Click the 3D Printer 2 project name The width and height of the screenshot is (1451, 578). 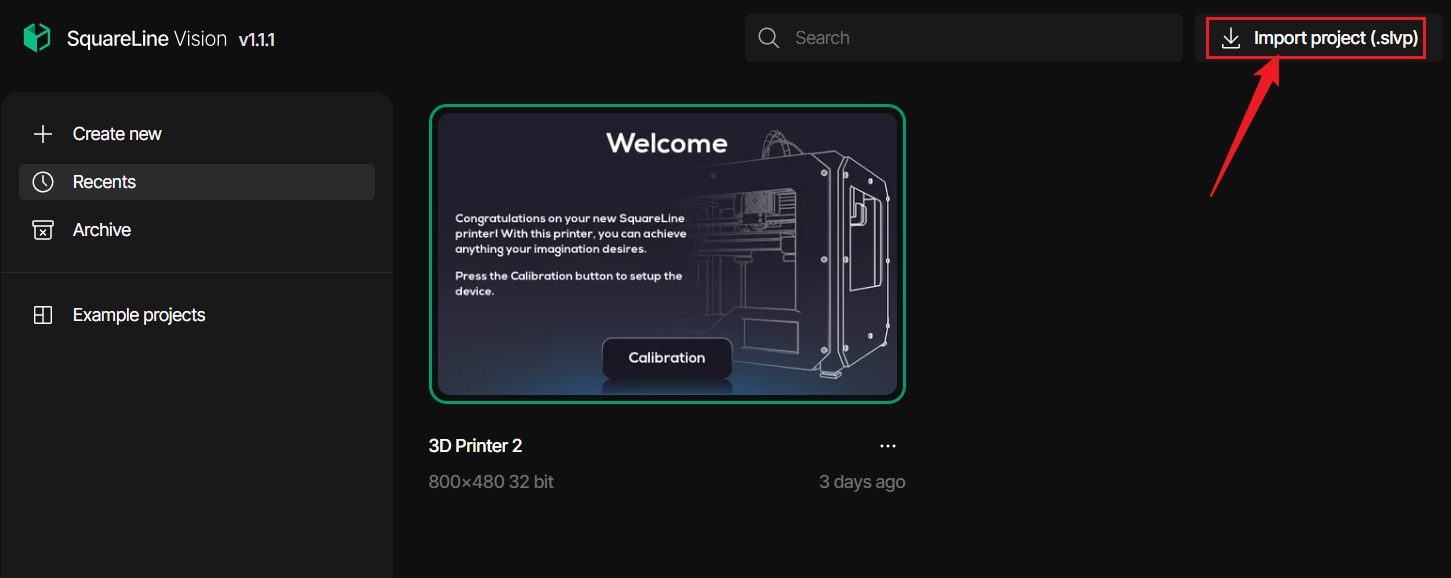pos(475,446)
